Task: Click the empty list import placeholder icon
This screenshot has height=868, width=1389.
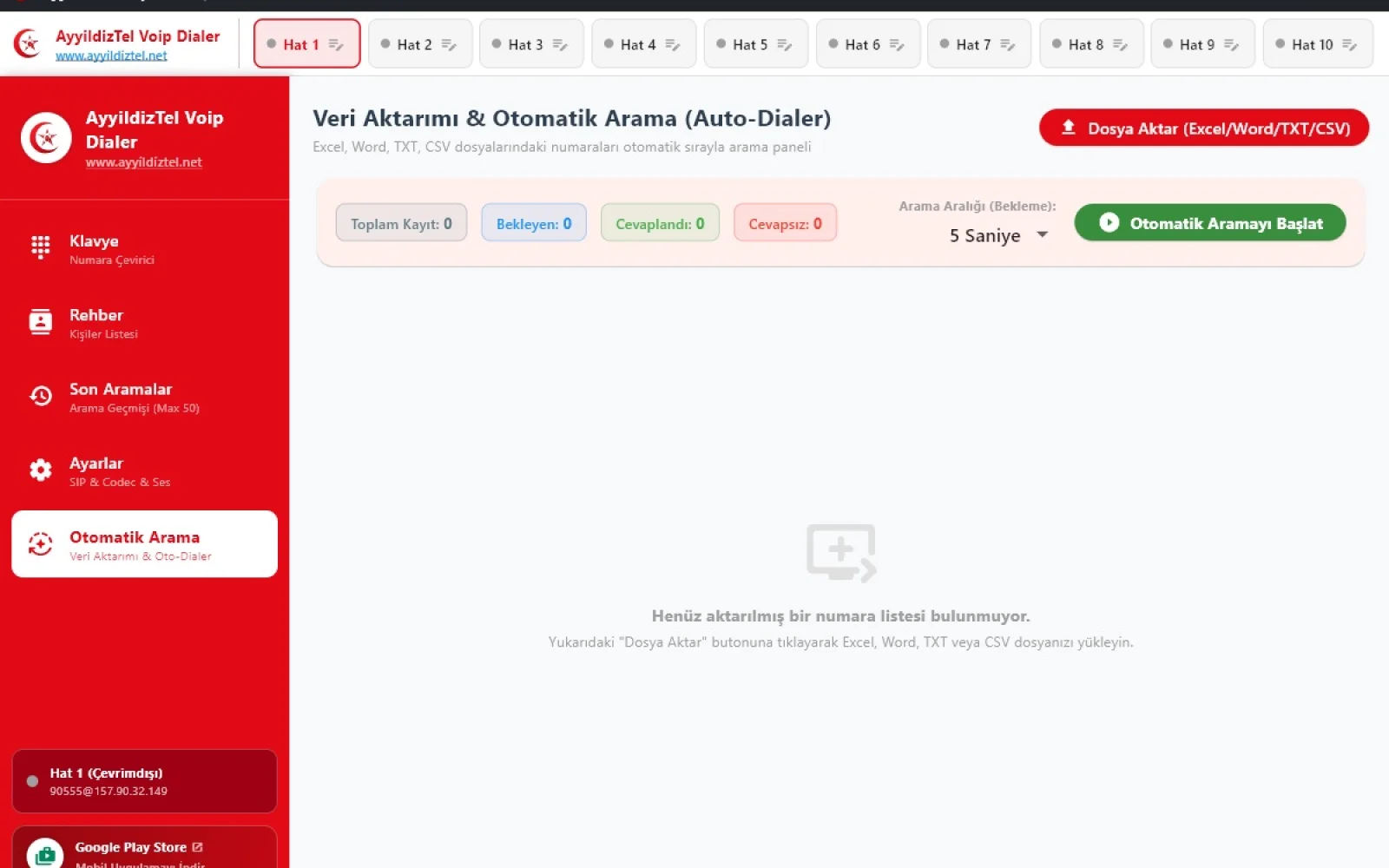Action: coord(840,553)
